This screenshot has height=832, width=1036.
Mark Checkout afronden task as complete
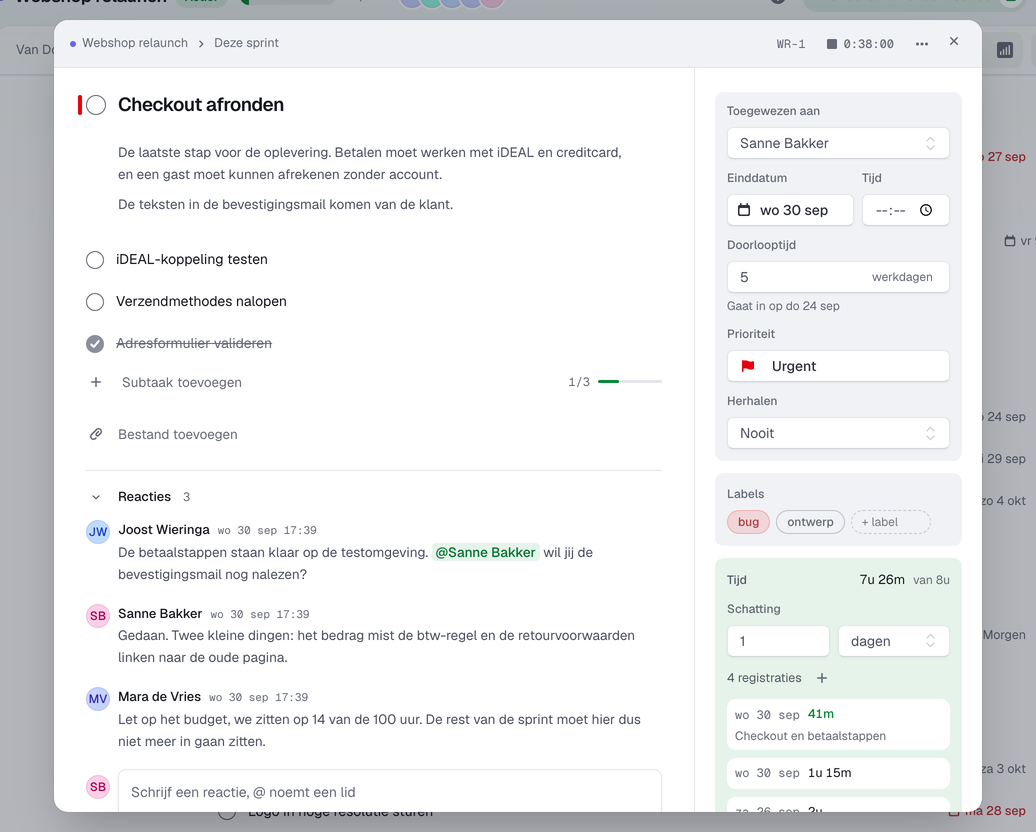pyautogui.click(x=96, y=105)
